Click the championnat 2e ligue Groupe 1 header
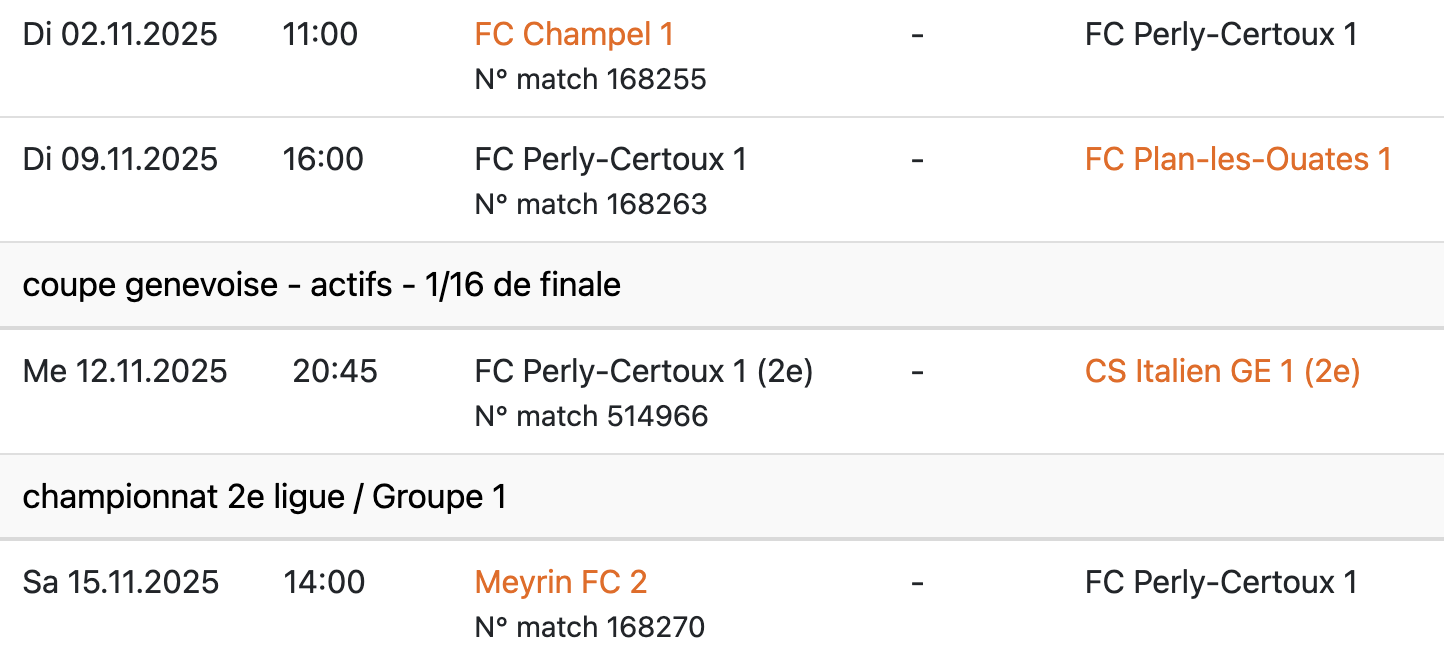1444x658 pixels. pos(264,497)
